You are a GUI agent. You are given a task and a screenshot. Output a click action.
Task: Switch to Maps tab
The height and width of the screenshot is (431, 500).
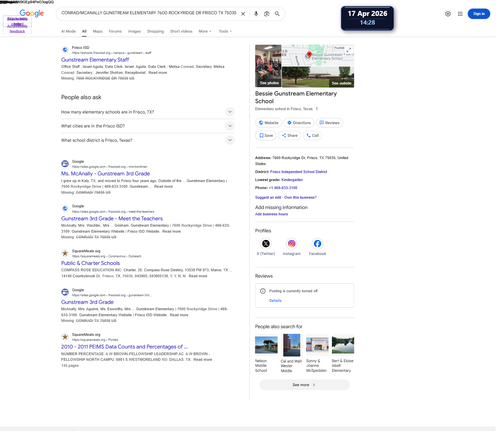[x=98, y=31]
